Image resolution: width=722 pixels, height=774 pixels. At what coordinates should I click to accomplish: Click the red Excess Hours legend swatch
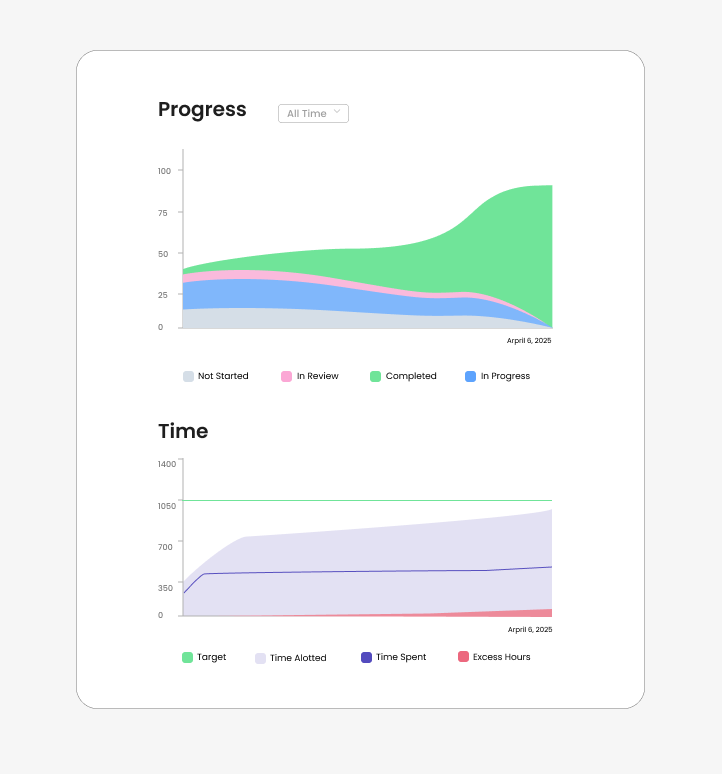(463, 658)
